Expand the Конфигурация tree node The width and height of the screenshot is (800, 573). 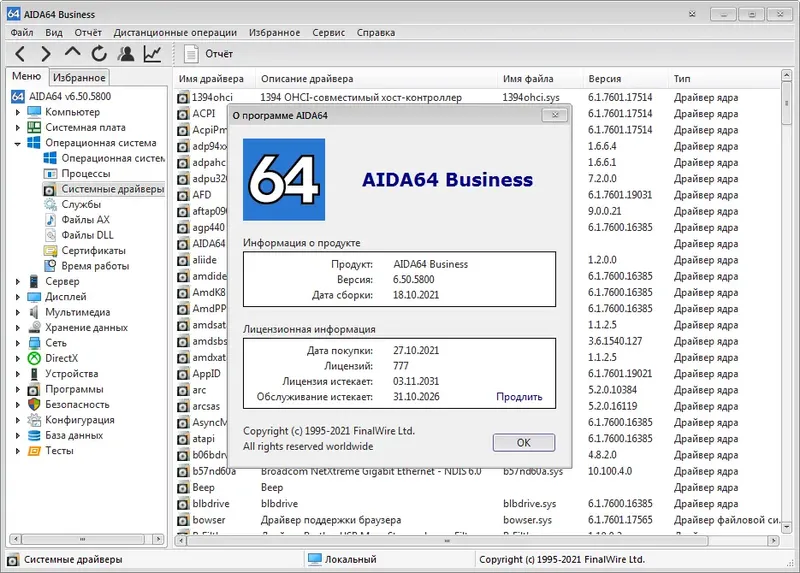(x=18, y=420)
